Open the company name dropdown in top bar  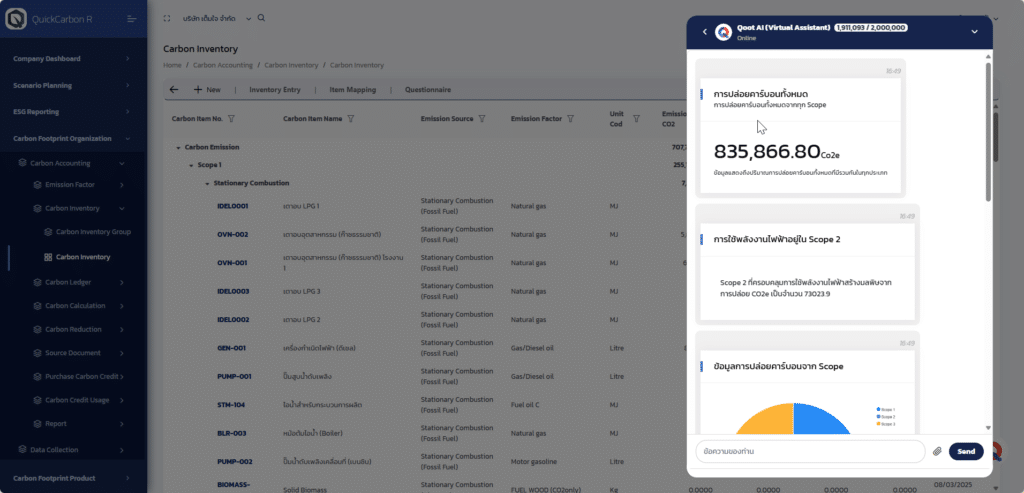pyautogui.click(x=249, y=19)
